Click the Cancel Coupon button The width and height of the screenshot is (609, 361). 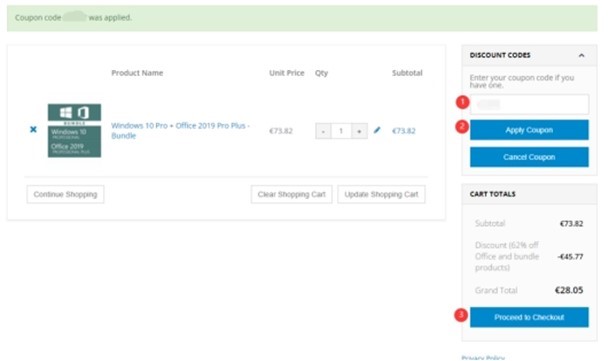pyautogui.click(x=529, y=157)
